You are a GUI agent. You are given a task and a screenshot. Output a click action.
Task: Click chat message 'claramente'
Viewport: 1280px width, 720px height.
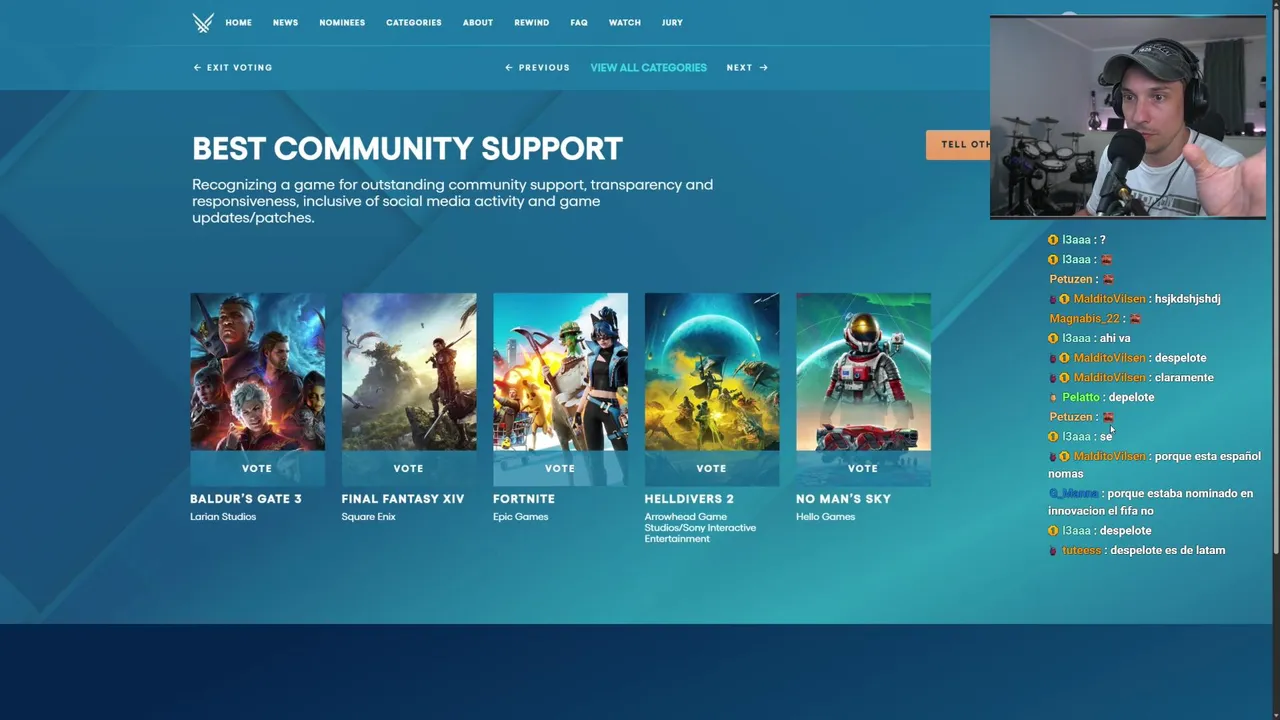[x=1184, y=377]
